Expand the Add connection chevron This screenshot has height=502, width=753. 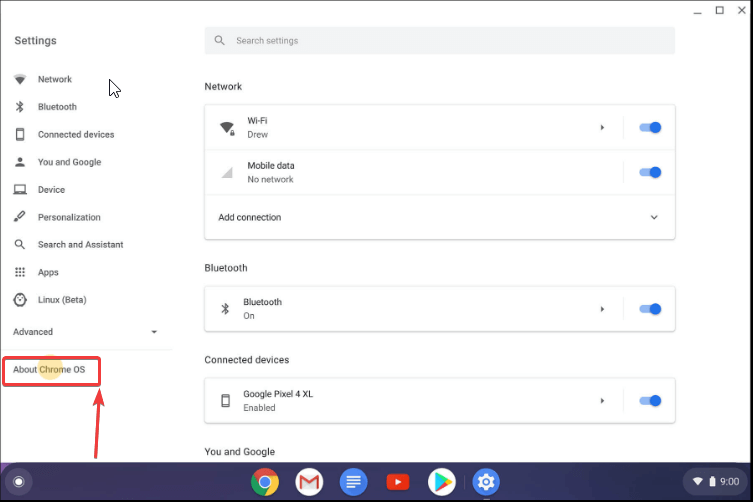(x=654, y=217)
